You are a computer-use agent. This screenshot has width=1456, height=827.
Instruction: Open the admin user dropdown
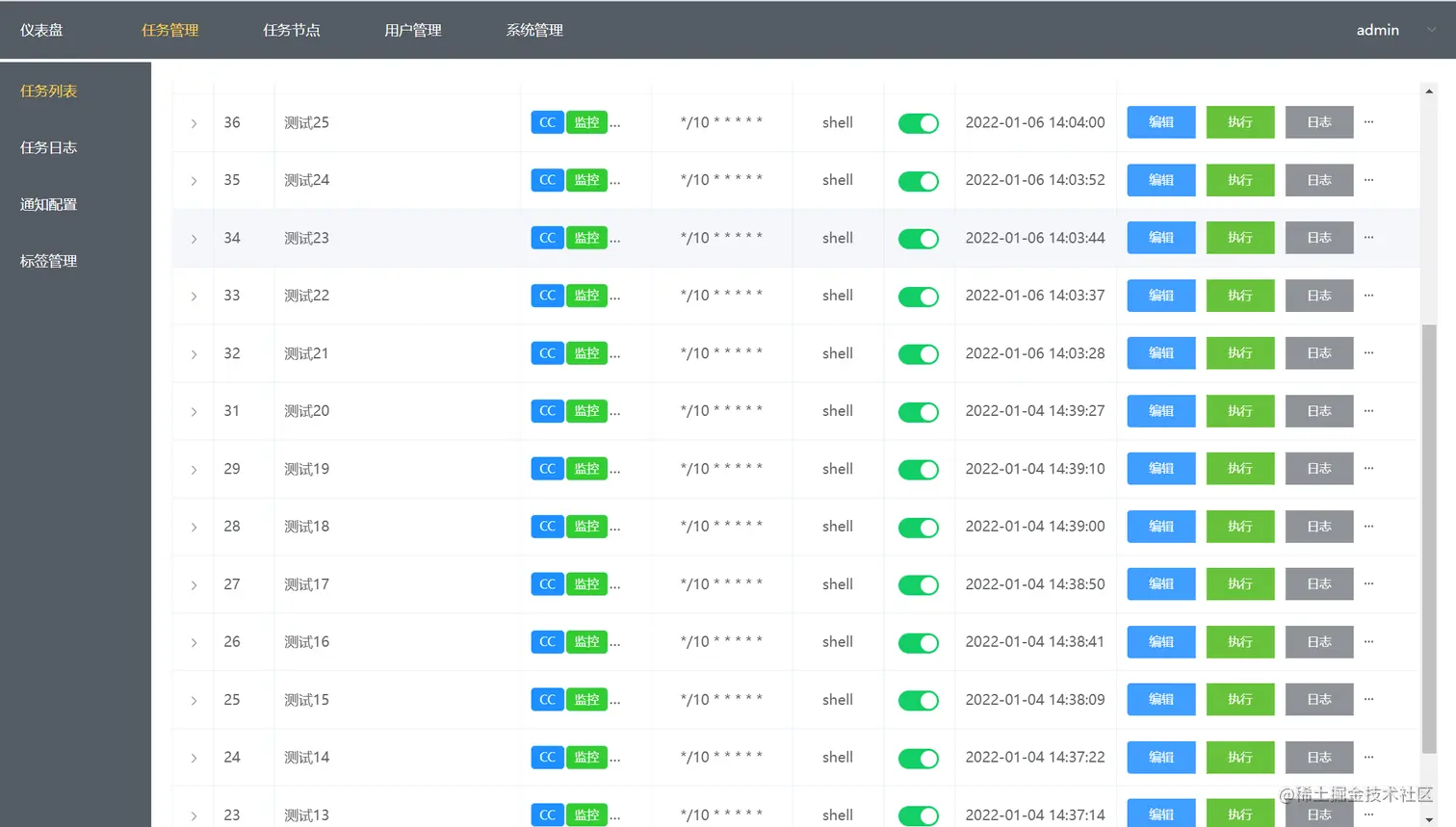click(1395, 30)
